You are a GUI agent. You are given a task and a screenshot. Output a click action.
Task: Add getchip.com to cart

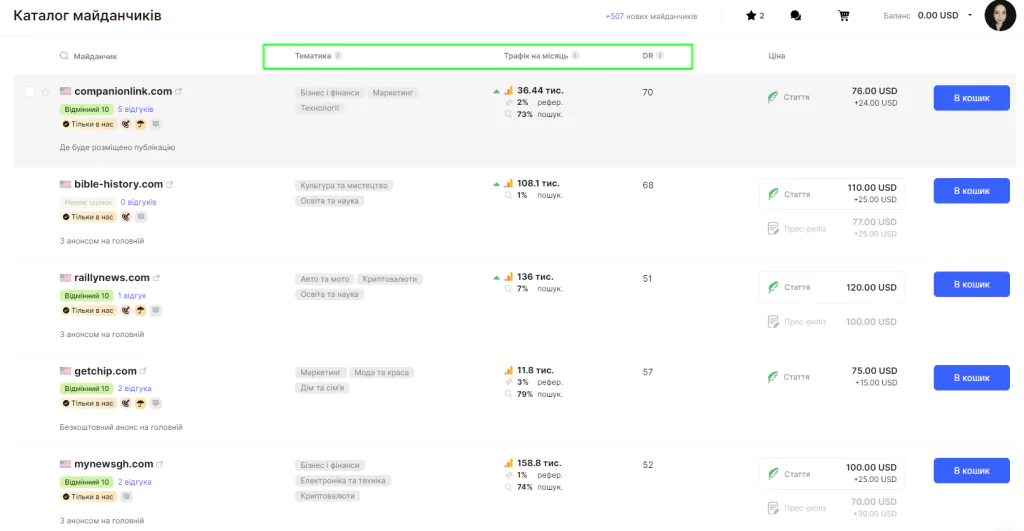coord(971,378)
